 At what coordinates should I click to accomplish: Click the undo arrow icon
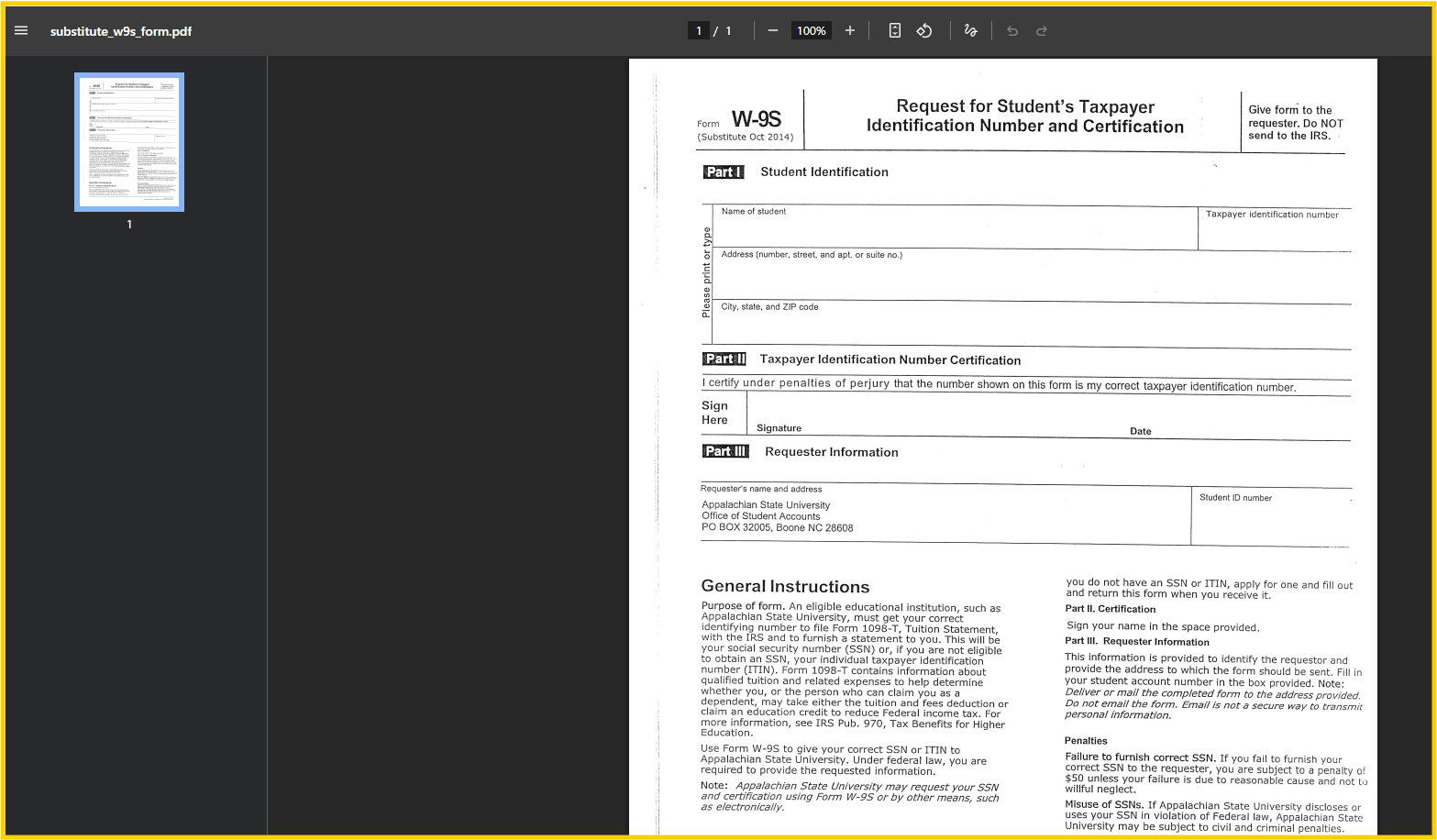click(x=1012, y=30)
